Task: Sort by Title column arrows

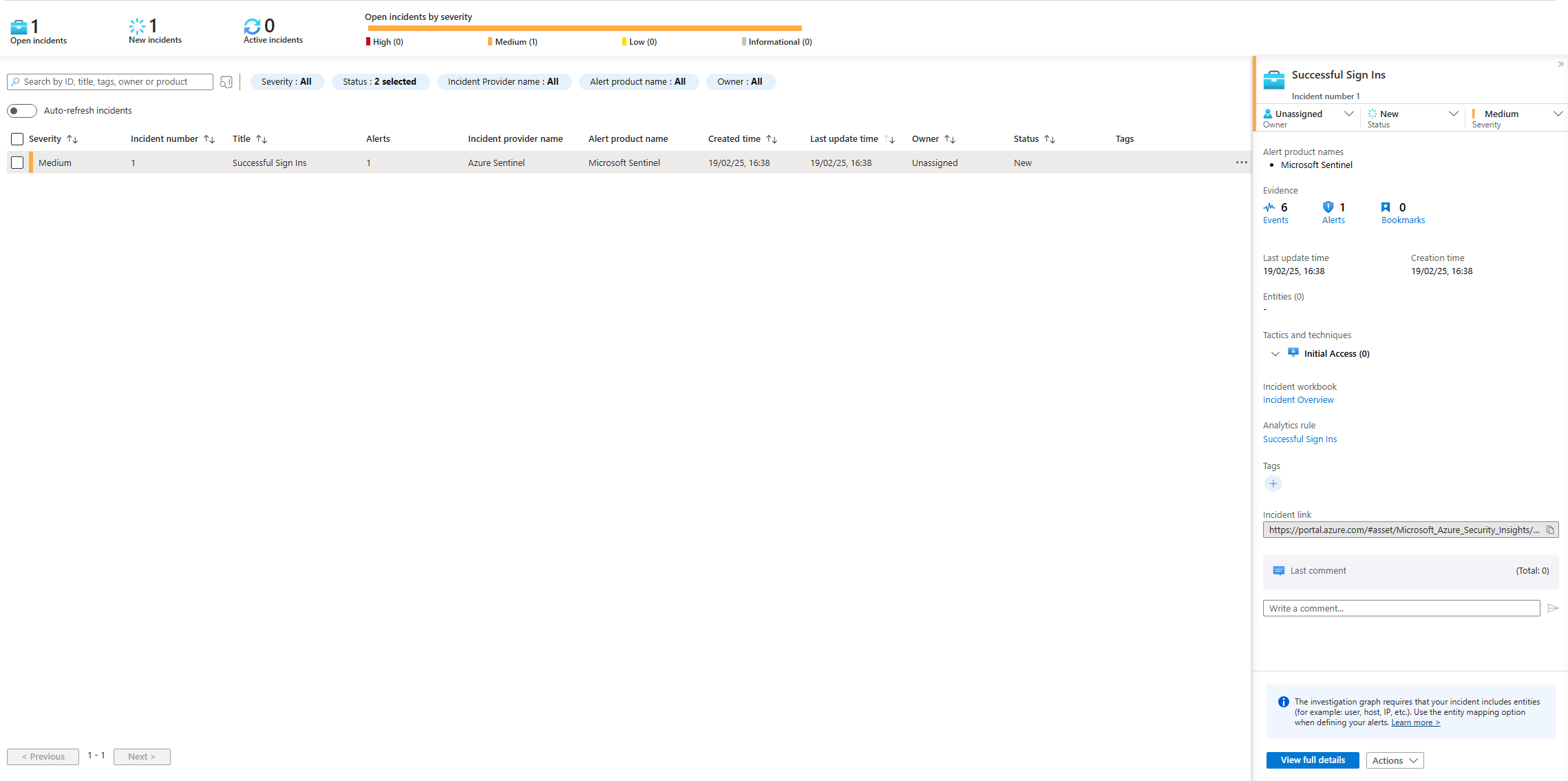Action: (262, 139)
